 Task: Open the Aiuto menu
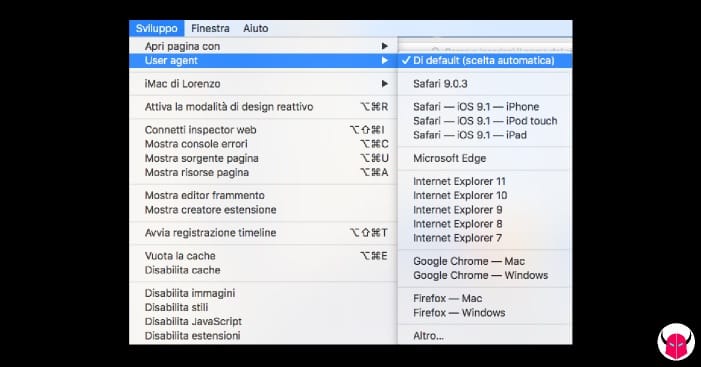tap(256, 28)
